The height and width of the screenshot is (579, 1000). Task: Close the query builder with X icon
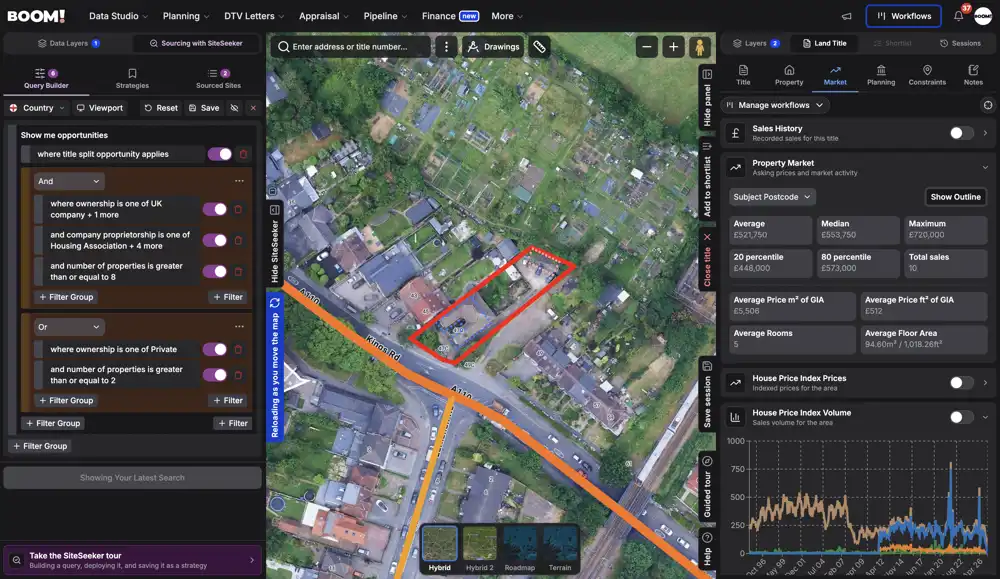coord(253,108)
